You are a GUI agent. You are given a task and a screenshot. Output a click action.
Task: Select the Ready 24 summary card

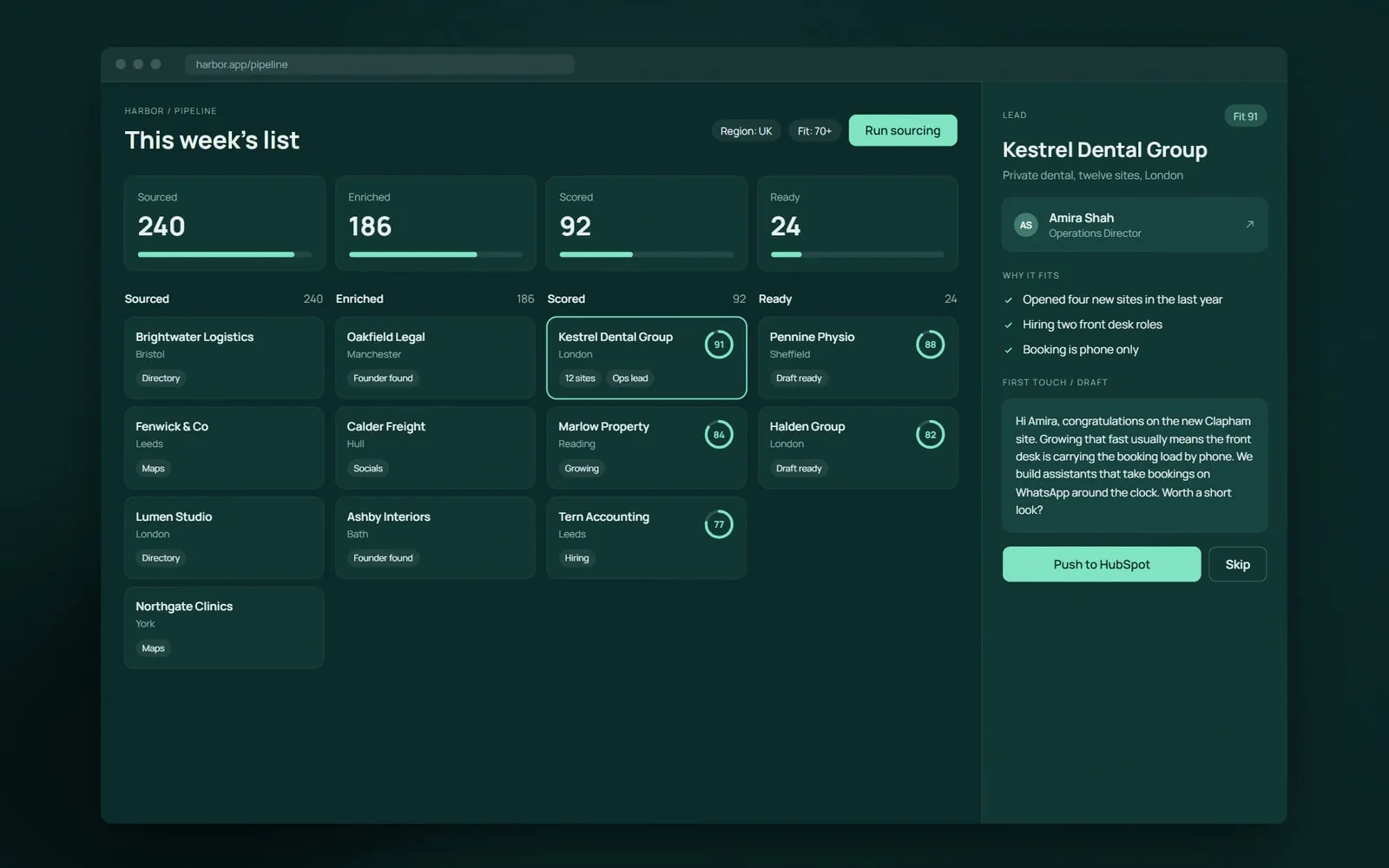pyautogui.click(x=858, y=223)
